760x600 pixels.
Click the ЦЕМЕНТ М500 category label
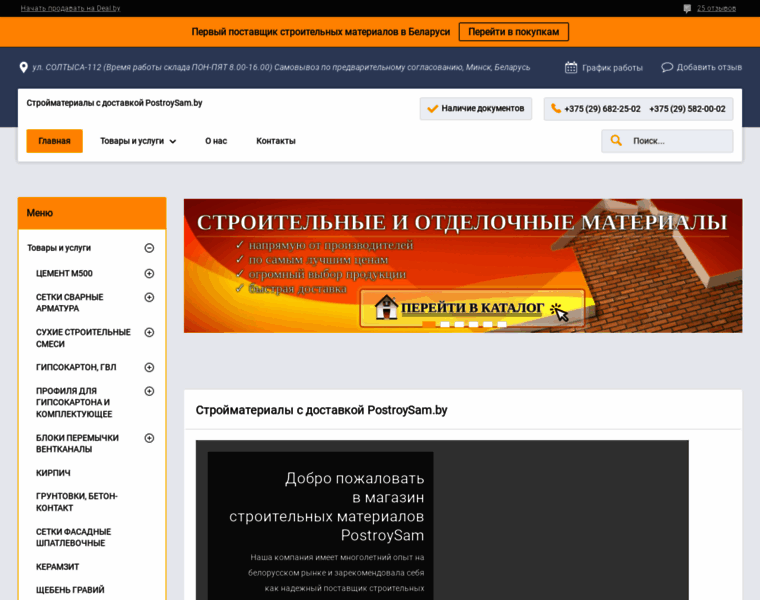click(x=64, y=273)
